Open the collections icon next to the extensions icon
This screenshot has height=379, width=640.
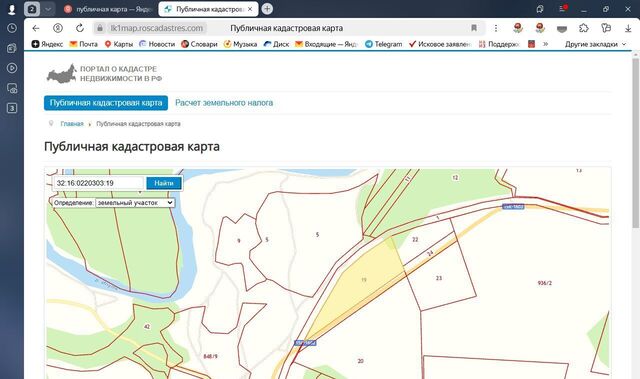point(606,28)
